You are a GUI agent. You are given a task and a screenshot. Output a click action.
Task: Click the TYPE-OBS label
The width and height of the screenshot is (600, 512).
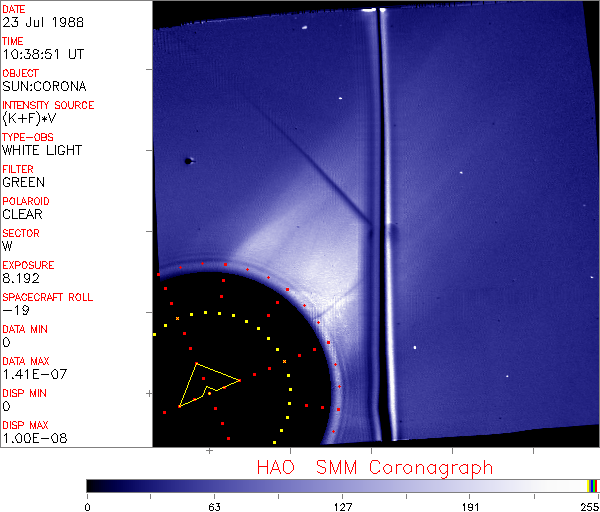pyautogui.click(x=28, y=137)
